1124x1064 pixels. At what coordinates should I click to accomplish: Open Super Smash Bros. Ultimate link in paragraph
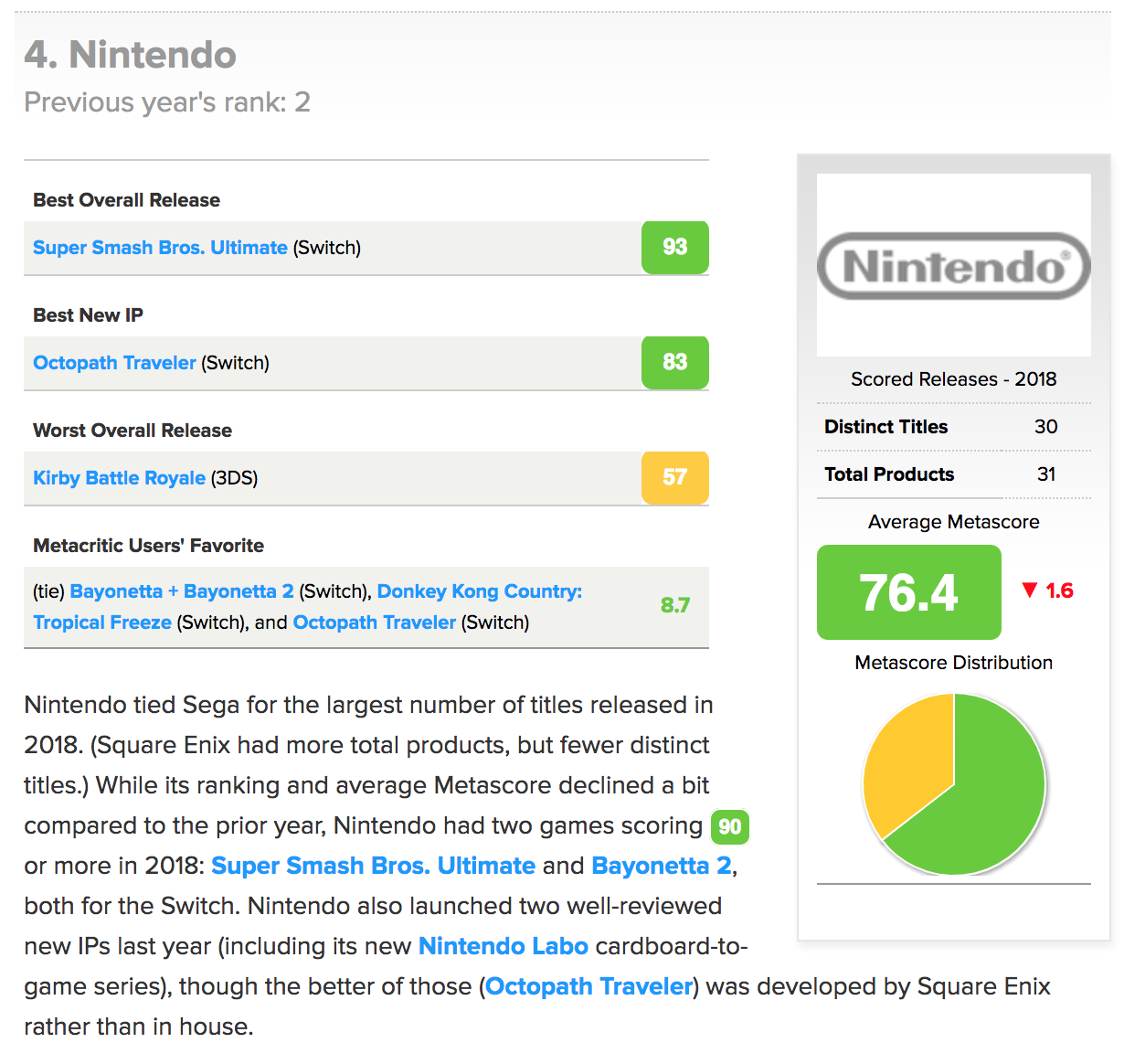click(373, 866)
